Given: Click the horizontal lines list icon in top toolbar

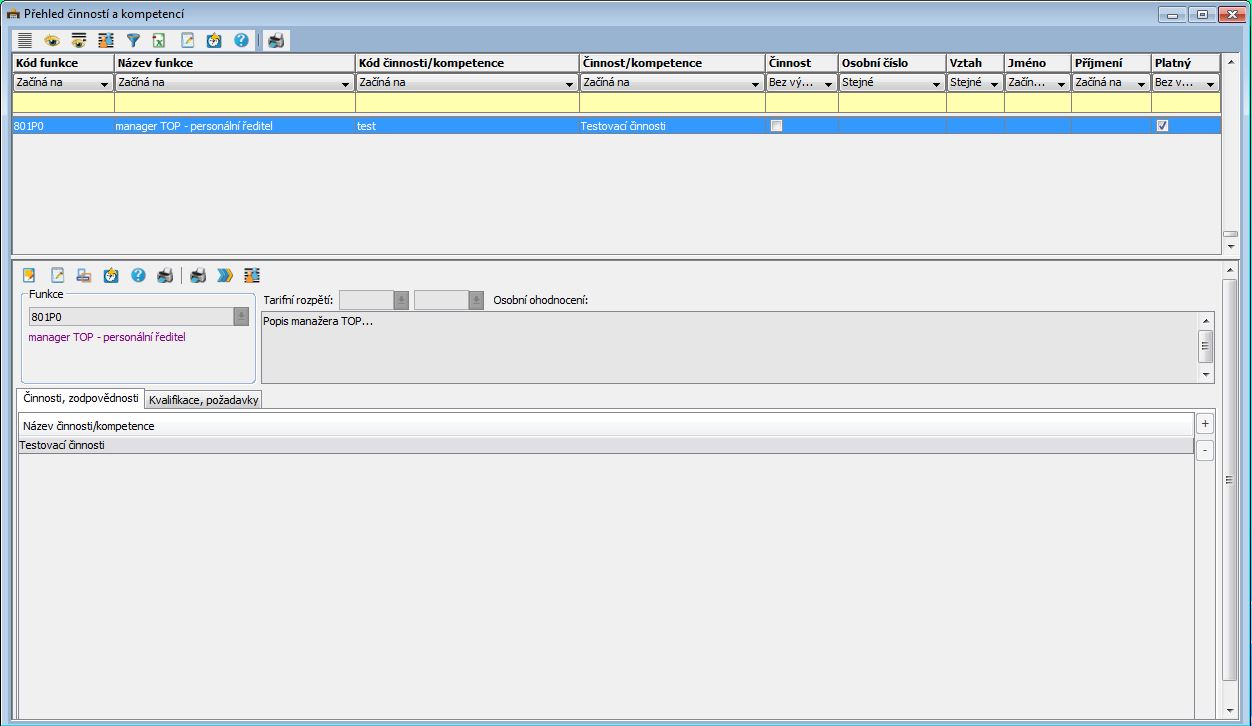Looking at the screenshot, I should 25,41.
